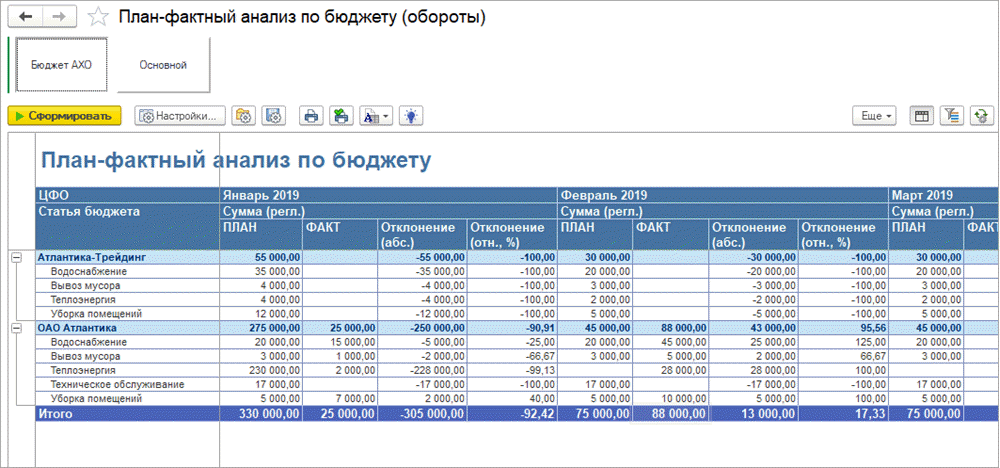Toggle the tabs panel view button

coord(922,116)
